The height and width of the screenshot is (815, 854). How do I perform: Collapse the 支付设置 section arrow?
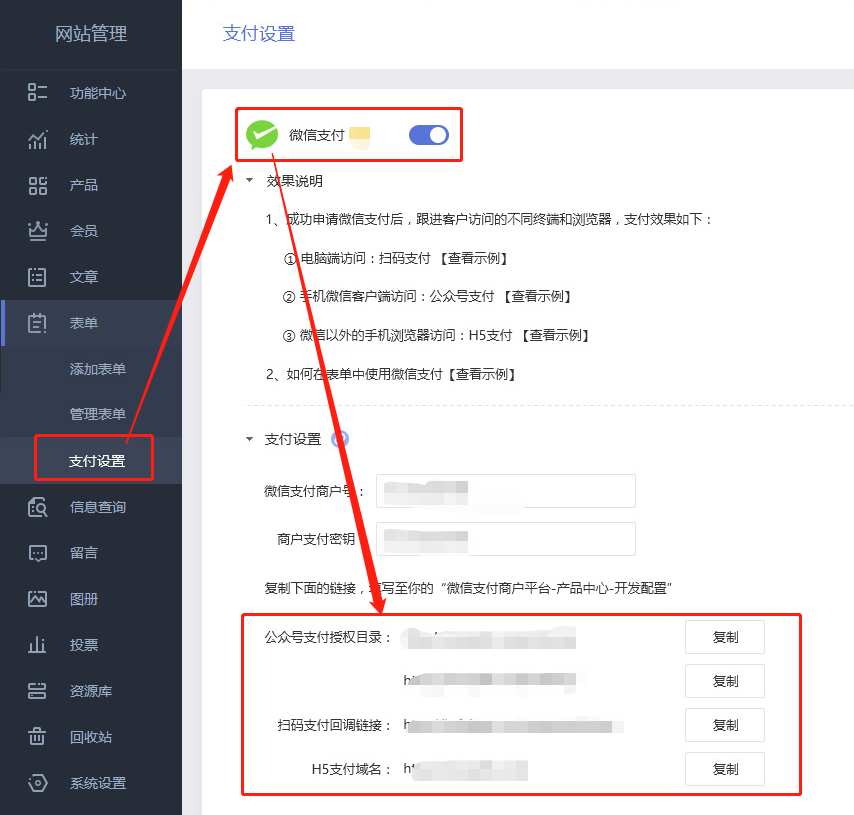point(249,439)
